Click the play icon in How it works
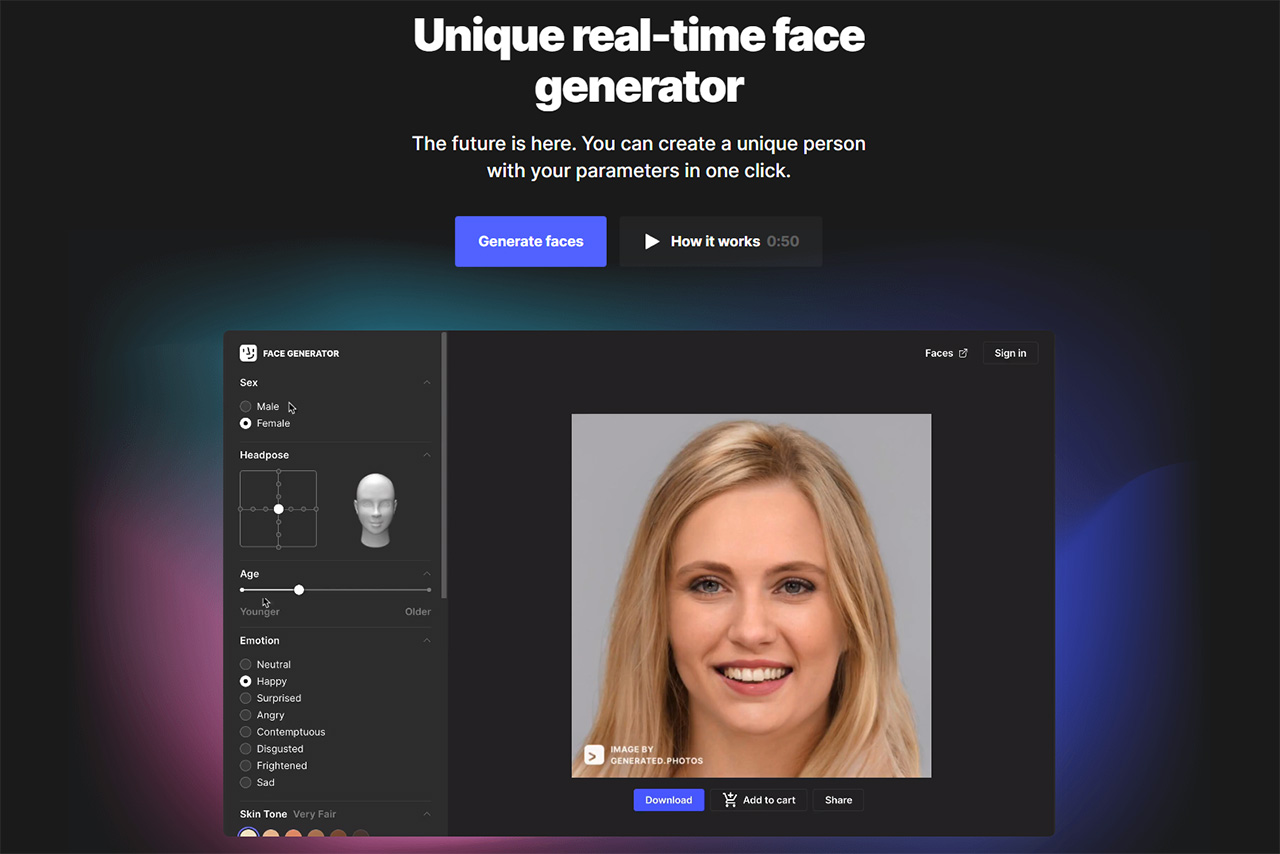This screenshot has width=1280, height=854. pyautogui.click(x=651, y=241)
